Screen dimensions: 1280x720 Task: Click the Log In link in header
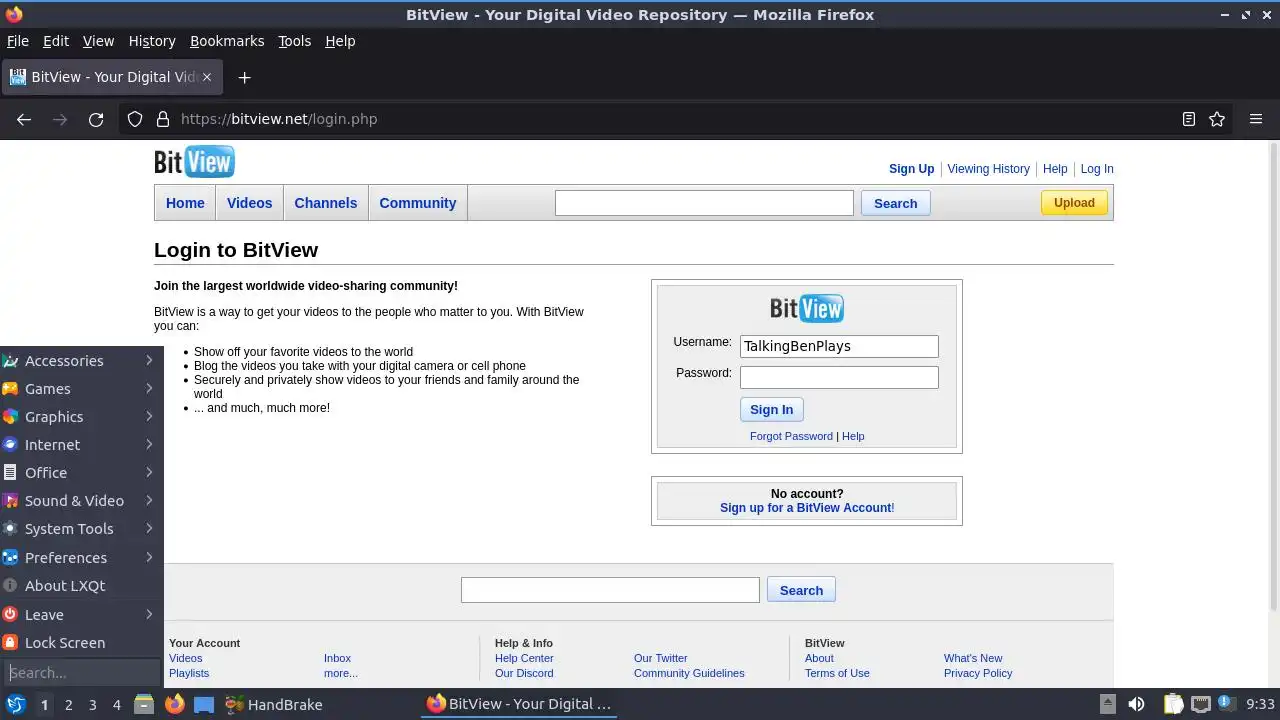(x=1097, y=169)
